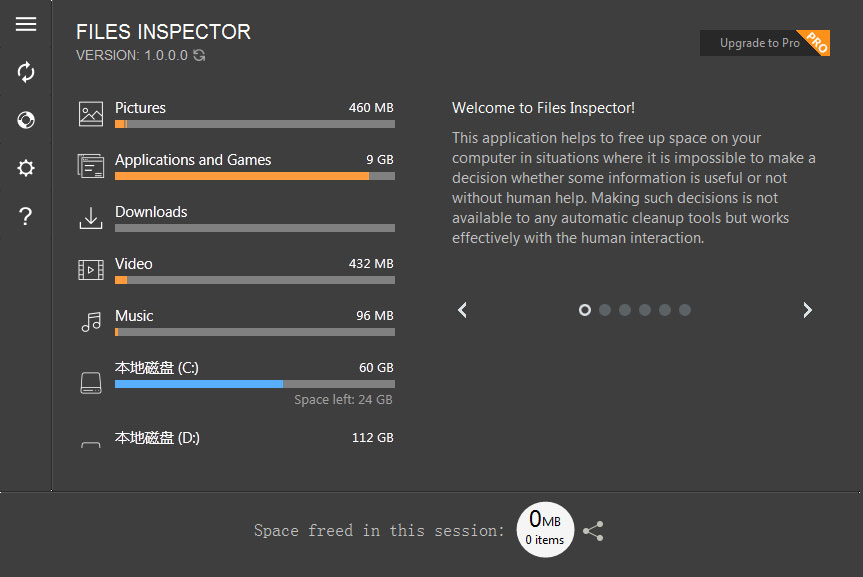Open help via the question mark icon
The image size is (863, 577).
(x=25, y=216)
